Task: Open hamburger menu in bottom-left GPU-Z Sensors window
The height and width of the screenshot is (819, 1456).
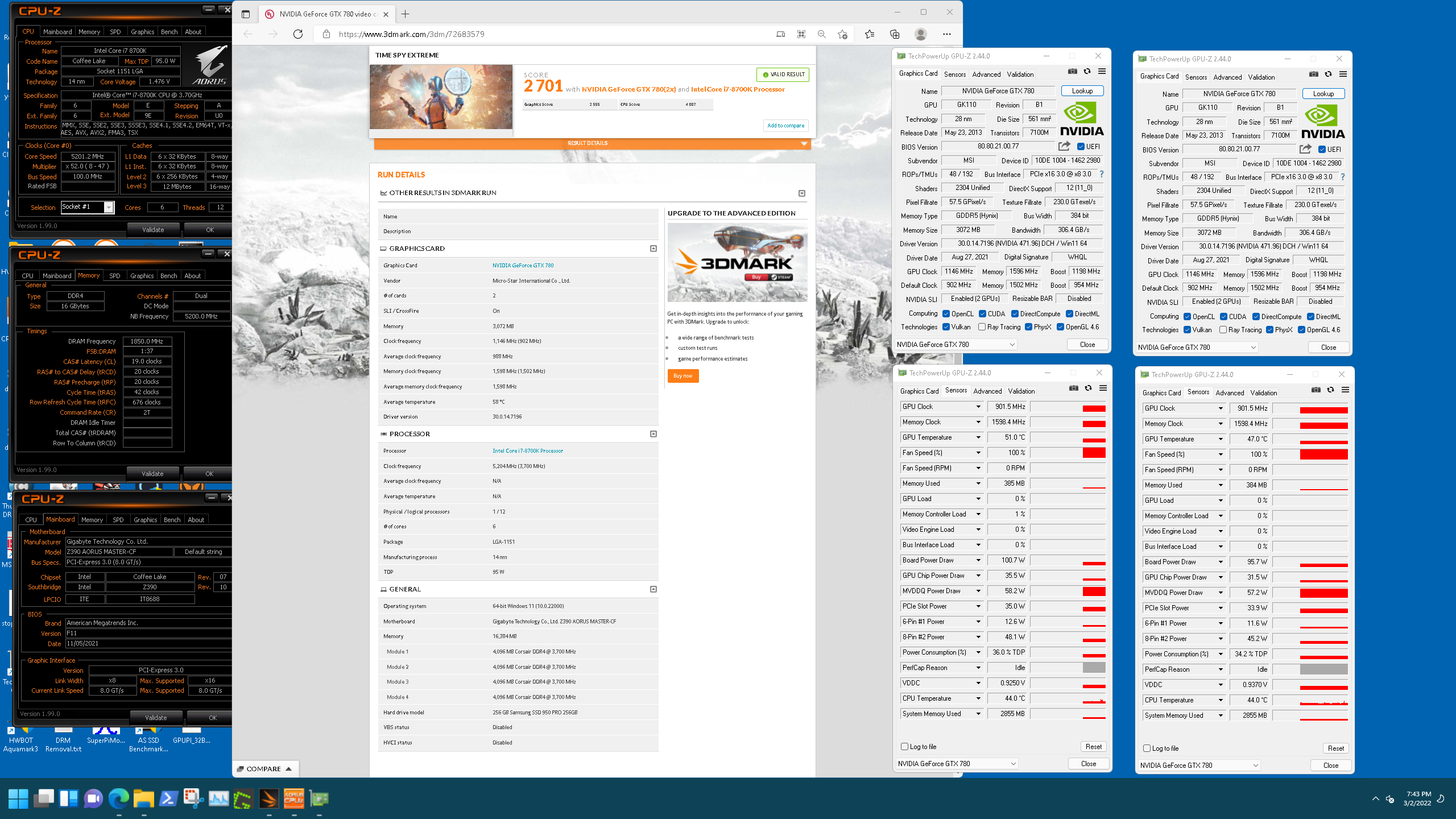Action: (1103, 388)
